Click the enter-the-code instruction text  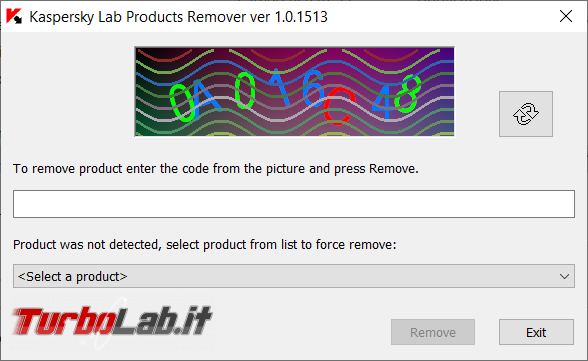[216, 169]
